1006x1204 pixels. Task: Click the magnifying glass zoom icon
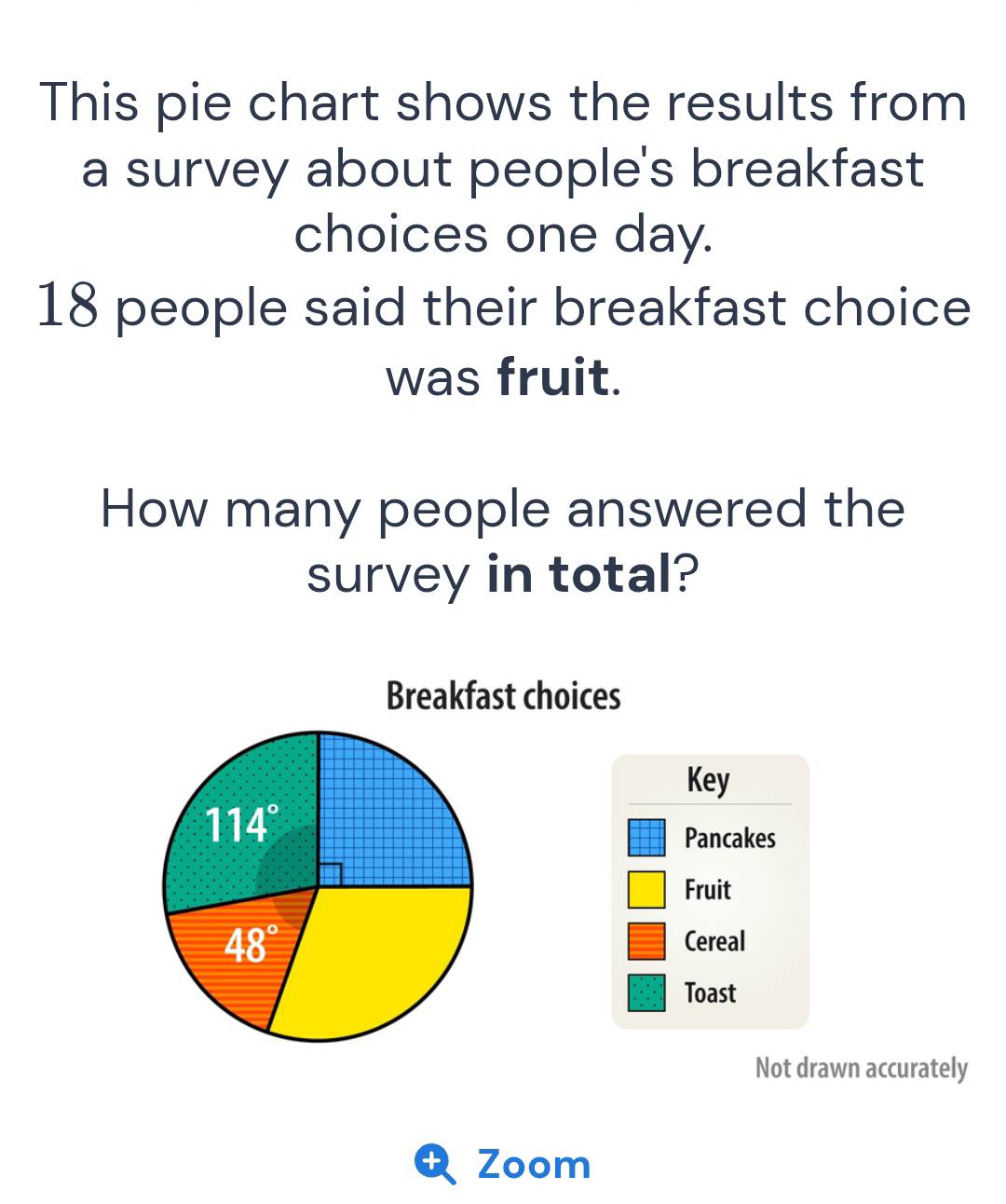tap(434, 1165)
